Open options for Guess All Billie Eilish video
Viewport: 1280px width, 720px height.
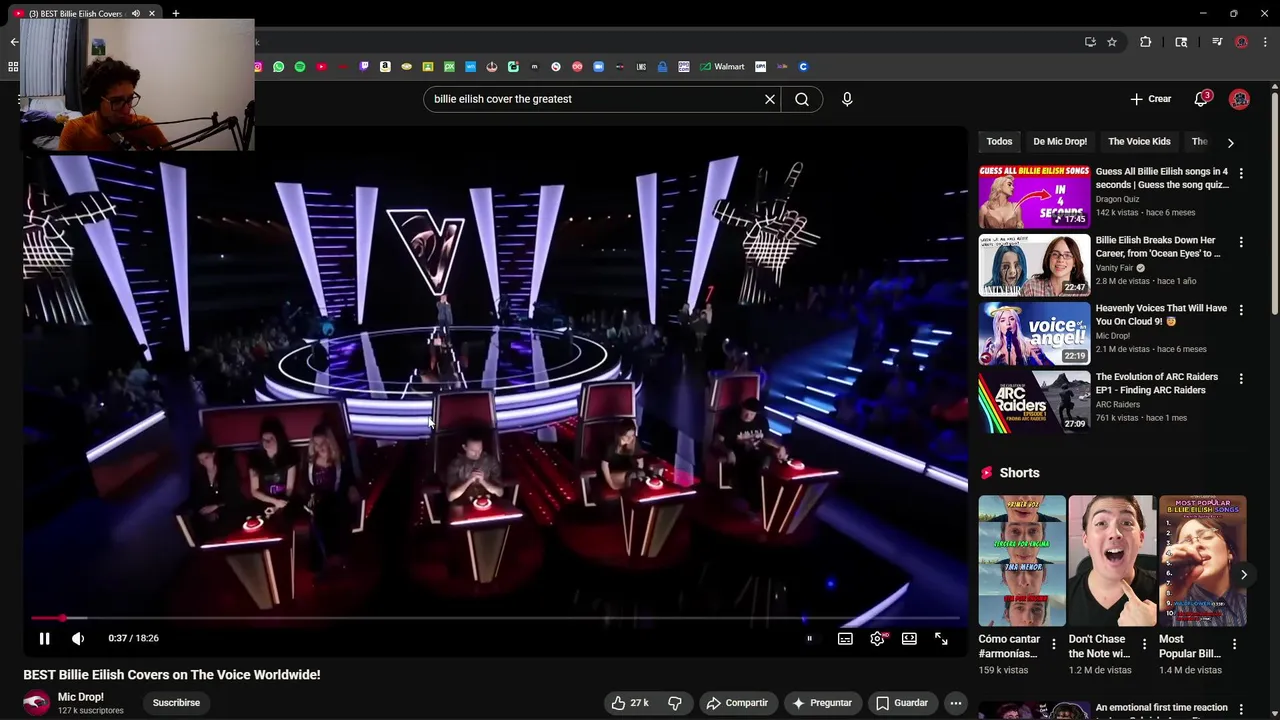(x=1241, y=174)
